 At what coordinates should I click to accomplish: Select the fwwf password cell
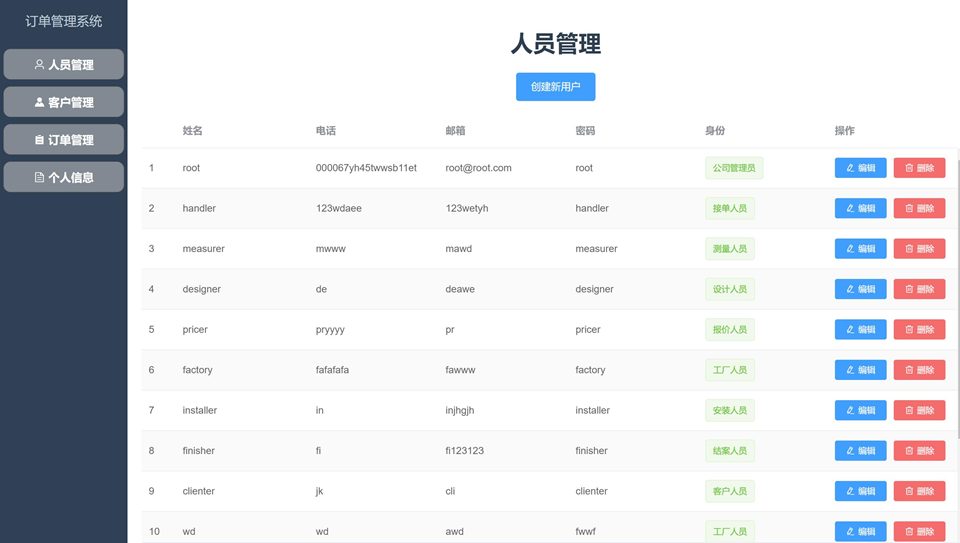click(585, 531)
